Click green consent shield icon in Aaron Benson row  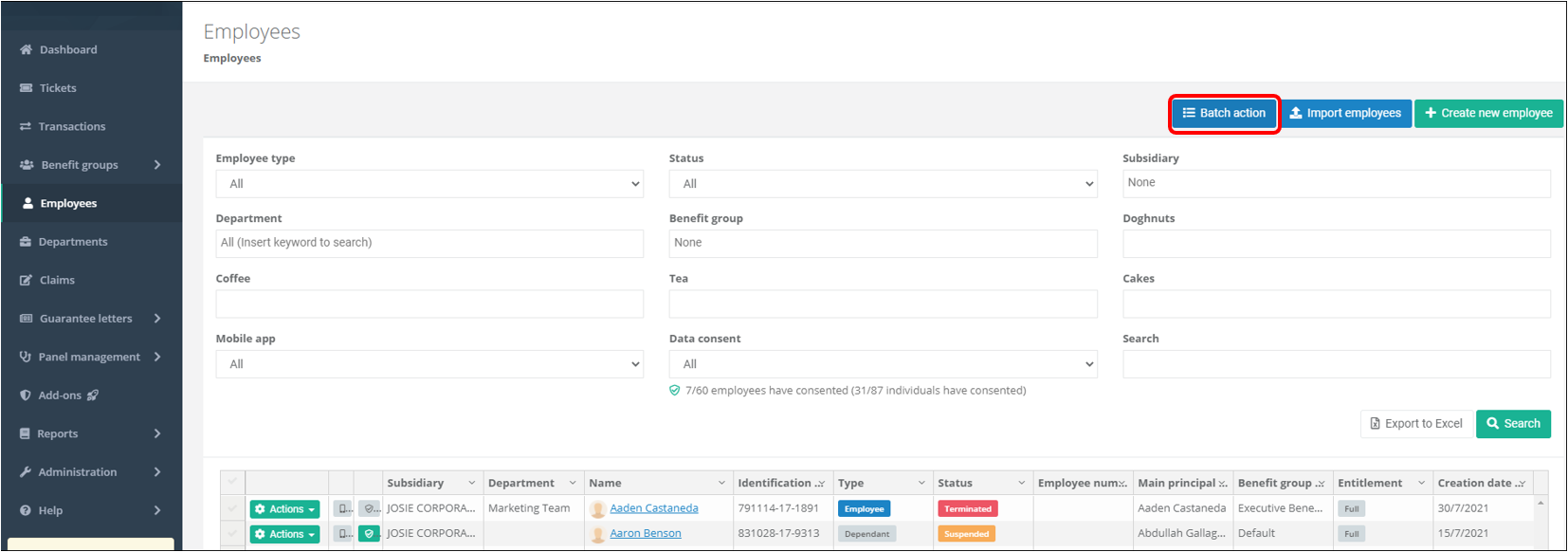point(369,534)
